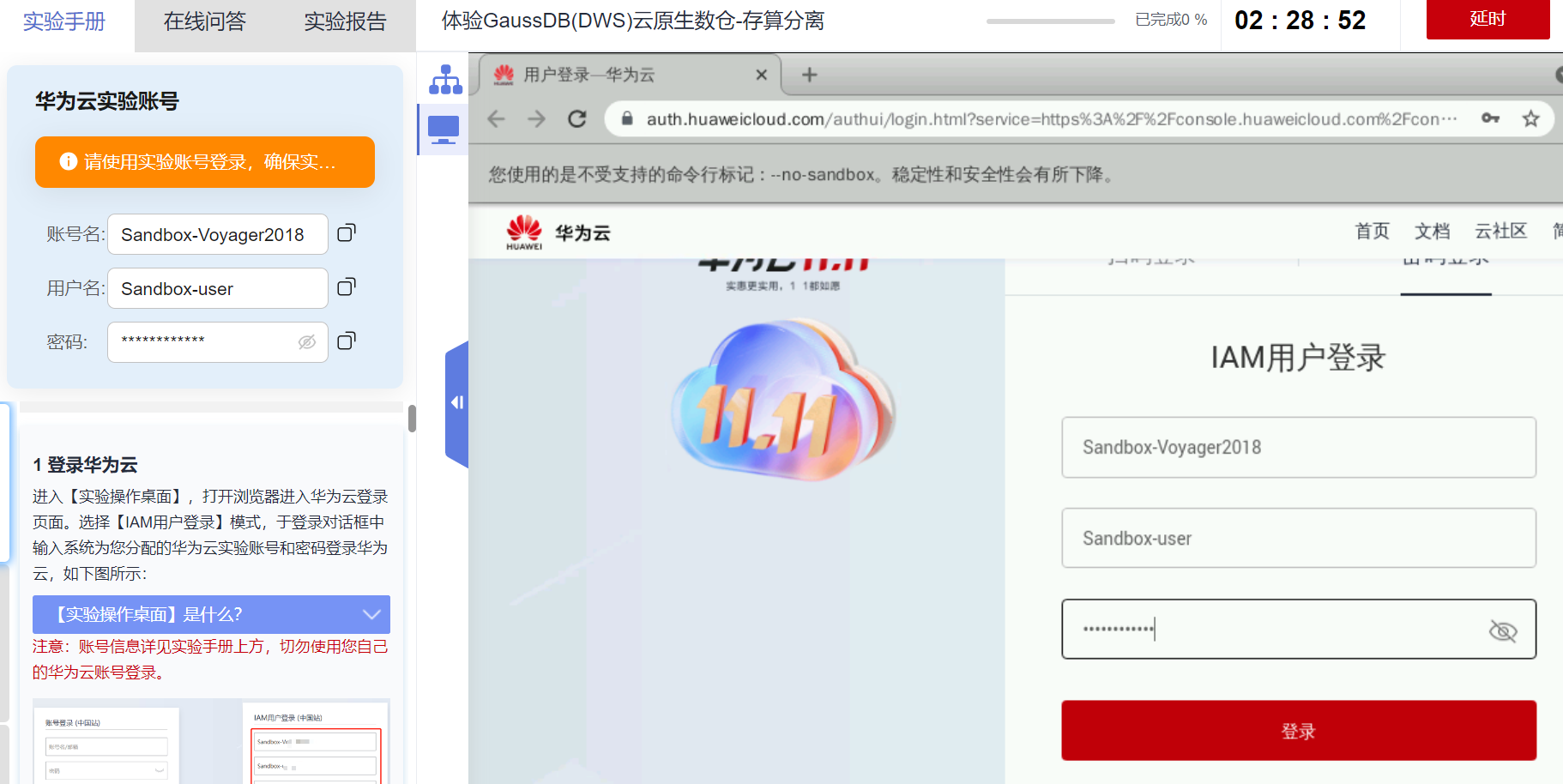Reload the Huawei Cloud login page
The image size is (1563, 784).
pyautogui.click(x=577, y=119)
